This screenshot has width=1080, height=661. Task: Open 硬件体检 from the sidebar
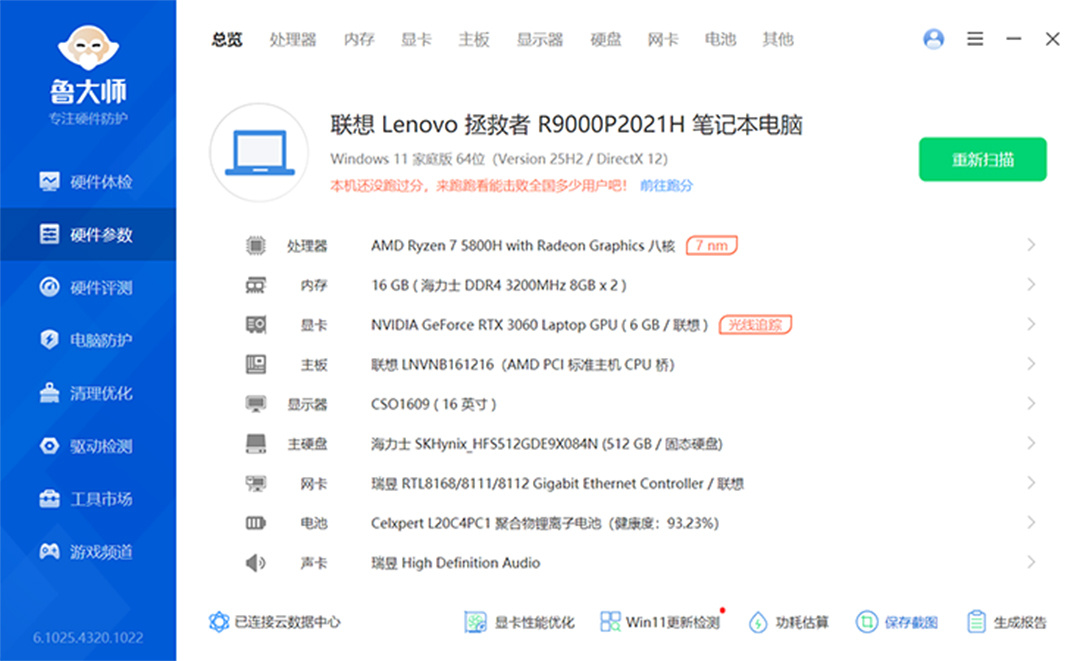coord(87,182)
